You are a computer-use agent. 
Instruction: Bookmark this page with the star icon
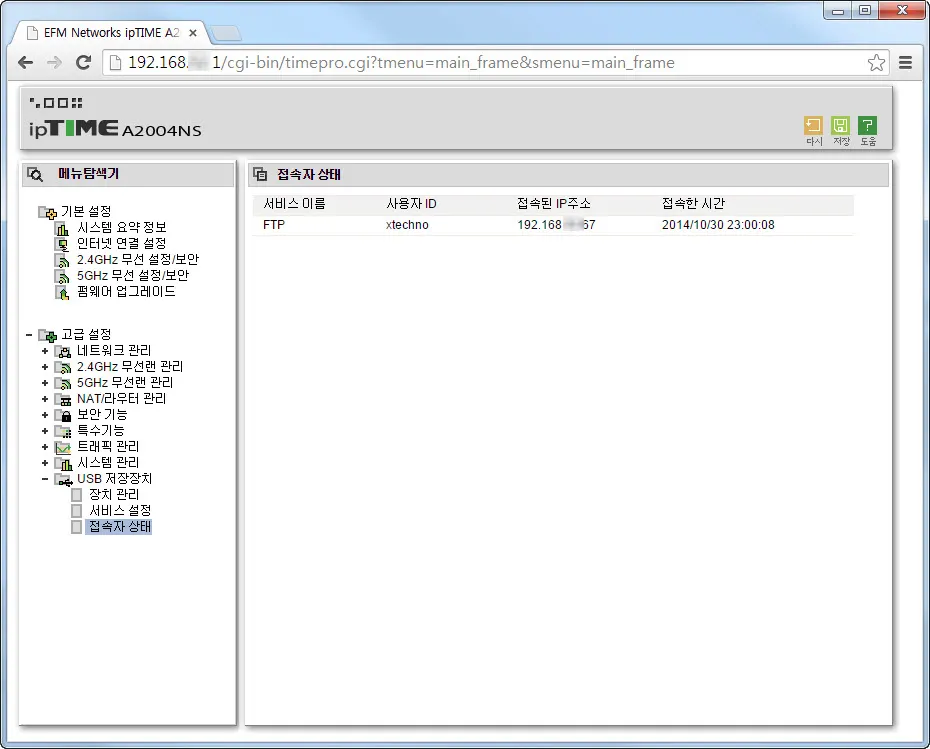[x=876, y=63]
